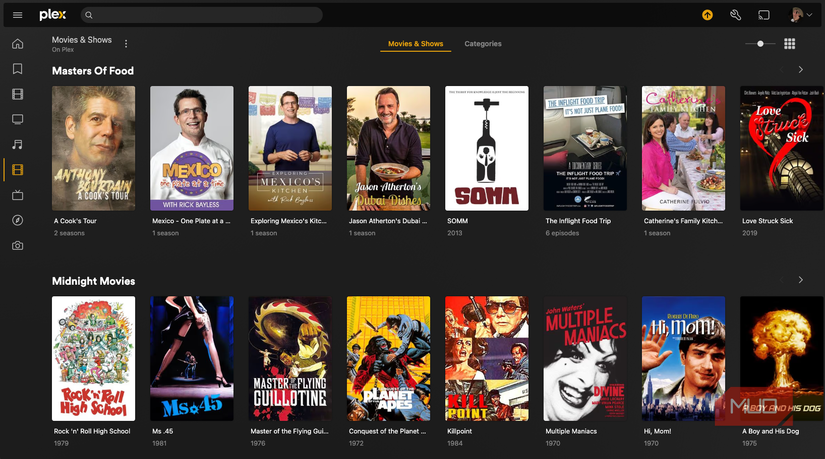Open the Photos camera icon in sidebar
This screenshot has height=459, width=825.
coord(17,246)
